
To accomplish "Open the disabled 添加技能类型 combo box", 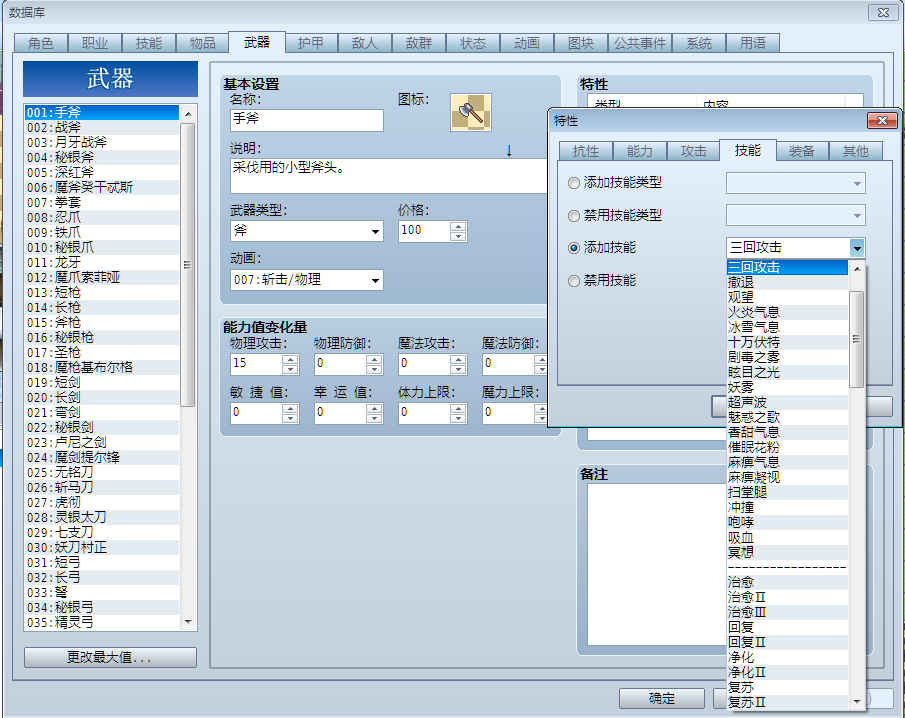I will click(795, 184).
